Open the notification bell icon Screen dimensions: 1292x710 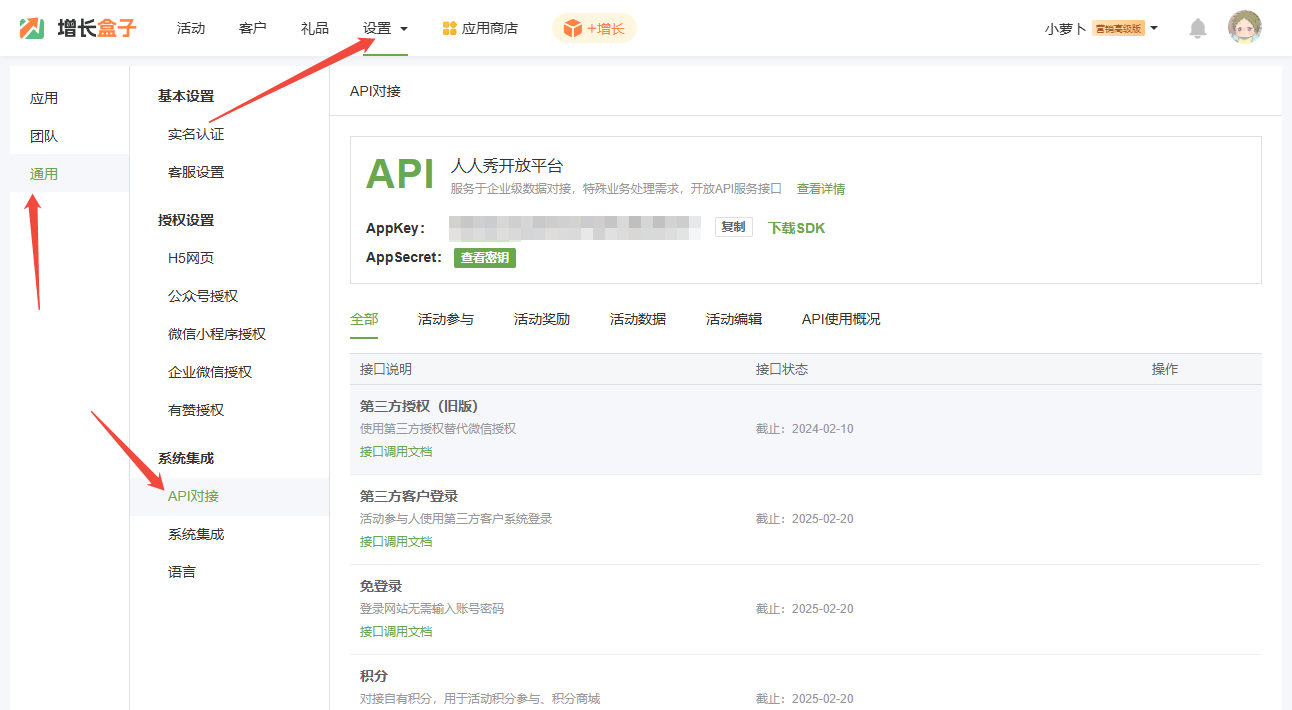coord(1197,28)
